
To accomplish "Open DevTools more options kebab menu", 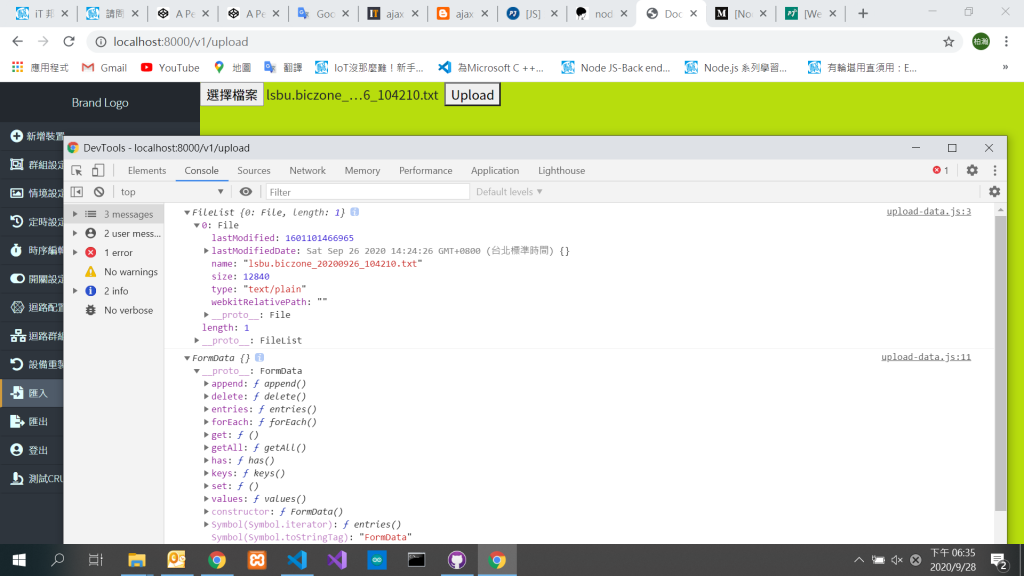I will click(x=995, y=170).
